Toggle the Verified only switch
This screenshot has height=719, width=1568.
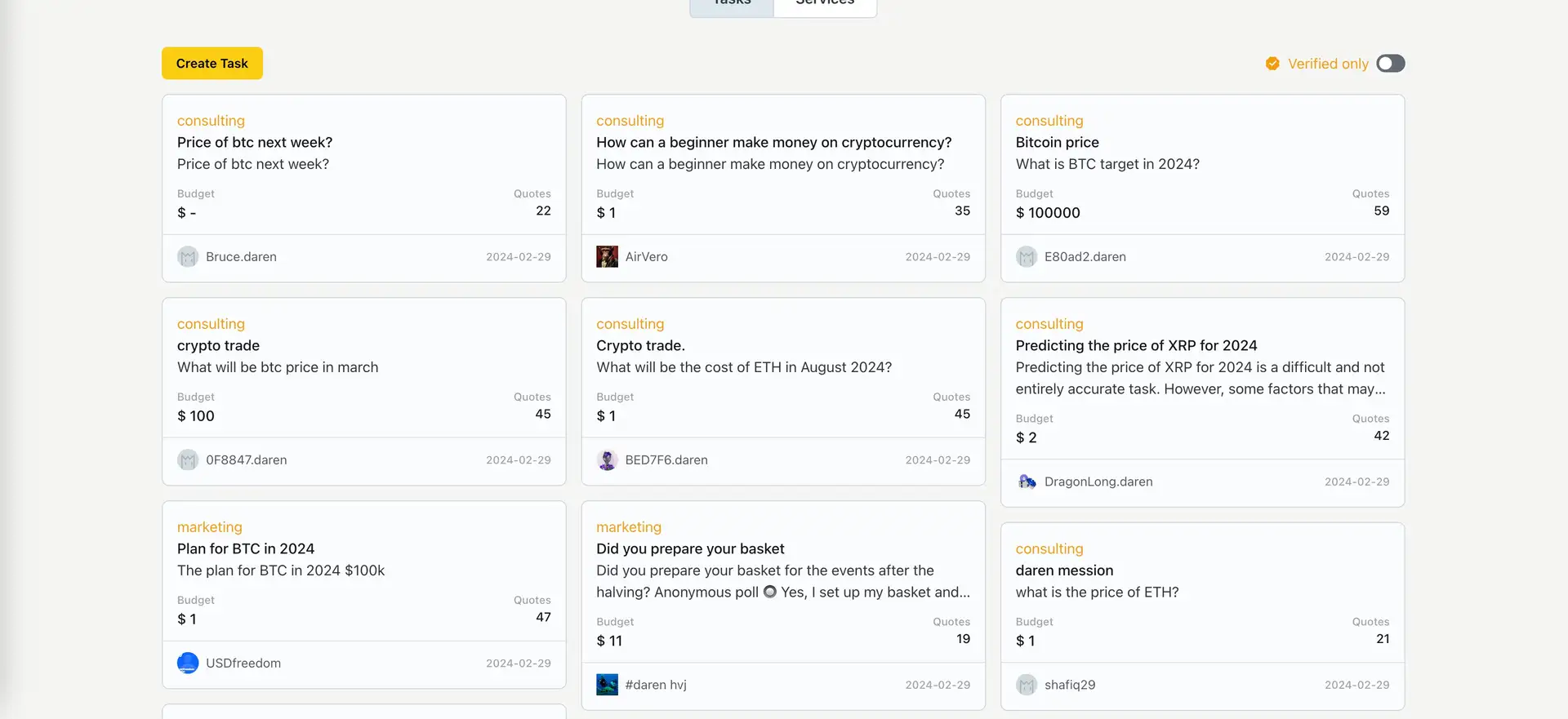point(1390,64)
